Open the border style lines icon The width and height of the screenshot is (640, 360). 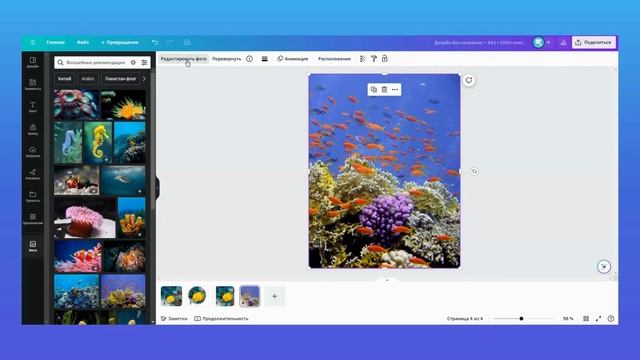264,59
